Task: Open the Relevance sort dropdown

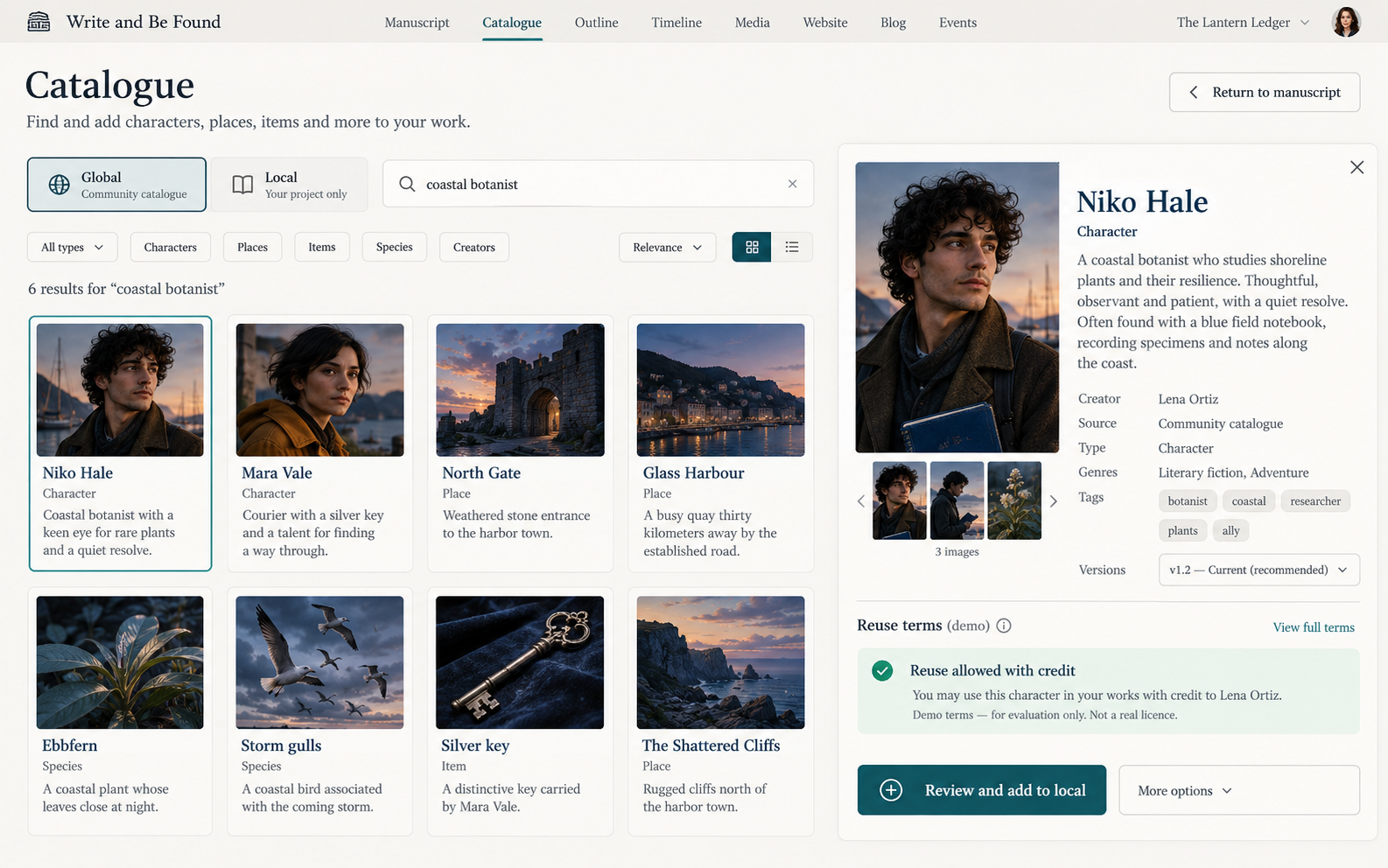Action: [x=667, y=248]
